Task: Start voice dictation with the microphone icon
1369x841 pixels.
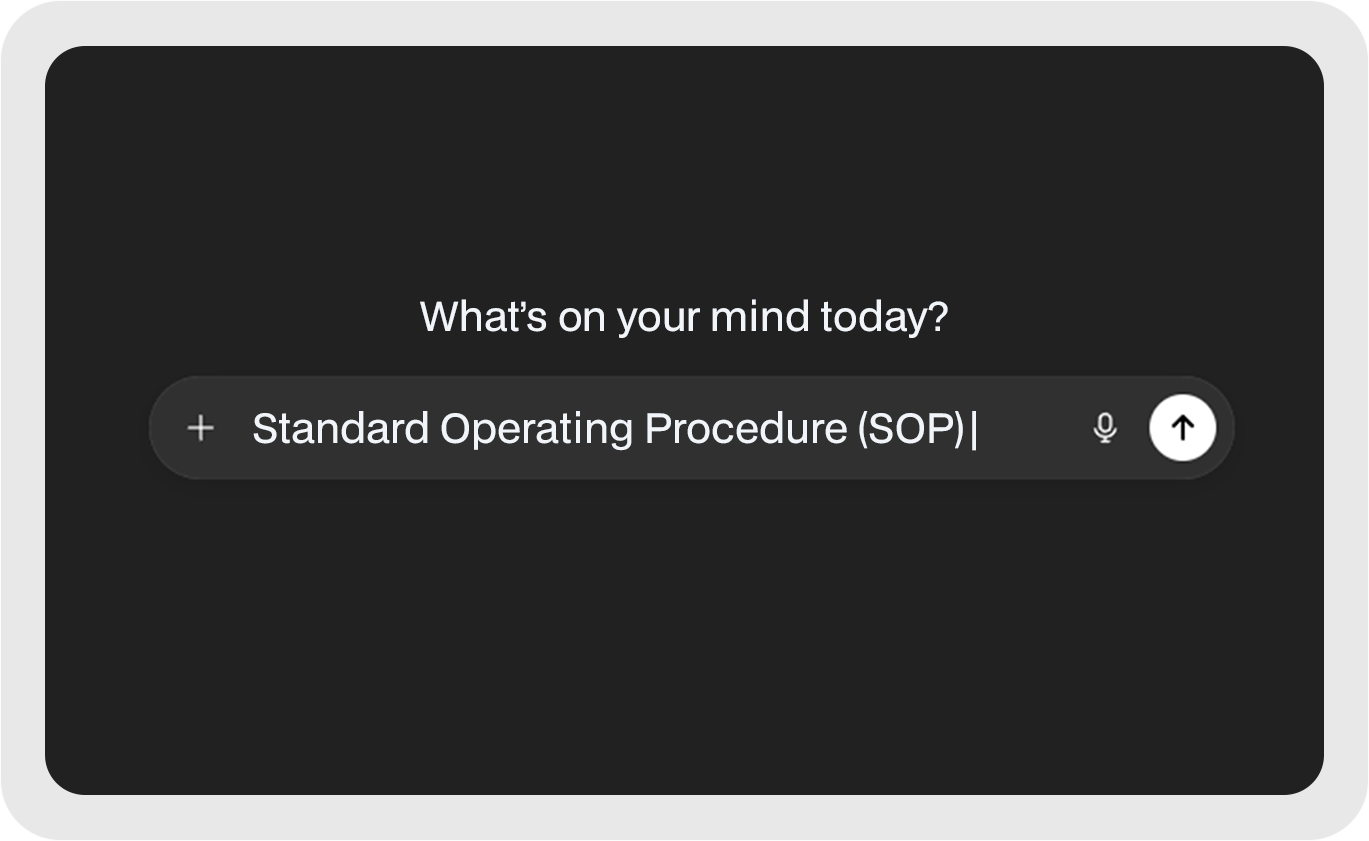Action: 1105,428
